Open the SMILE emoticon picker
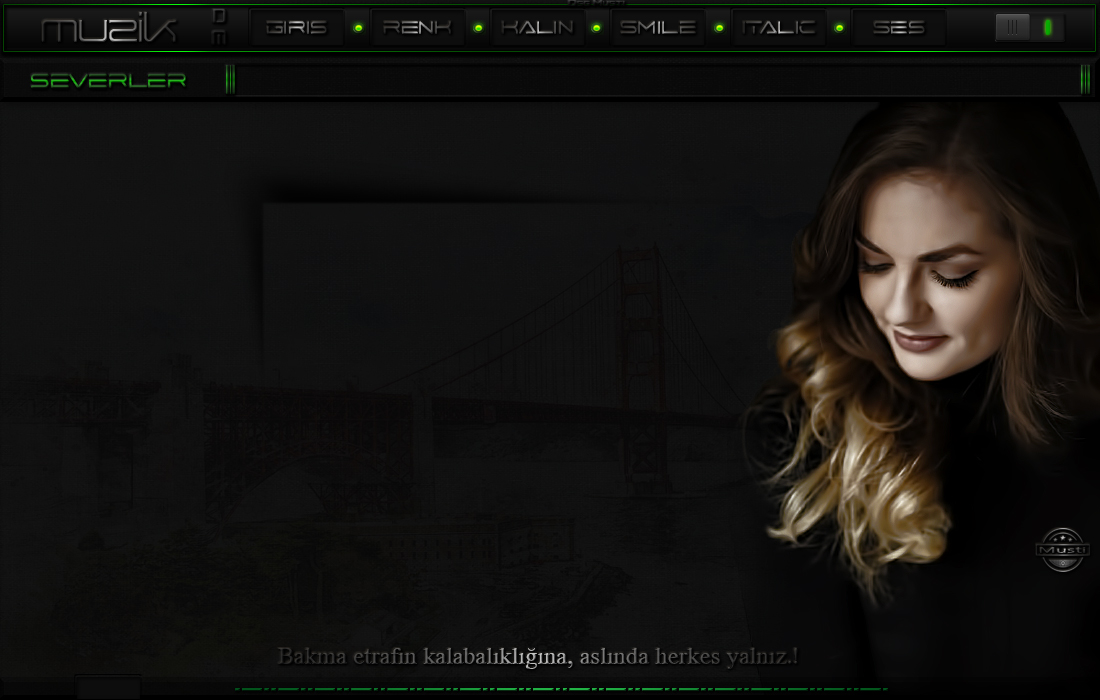The image size is (1100, 700). click(x=657, y=27)
